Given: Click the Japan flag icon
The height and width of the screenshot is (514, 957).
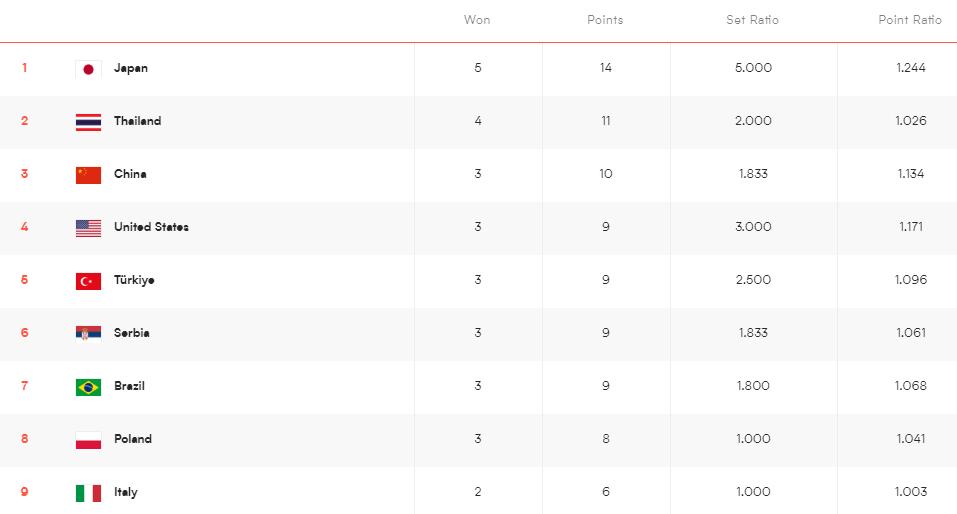Looking at the screenshot, I should click(88, 69).
